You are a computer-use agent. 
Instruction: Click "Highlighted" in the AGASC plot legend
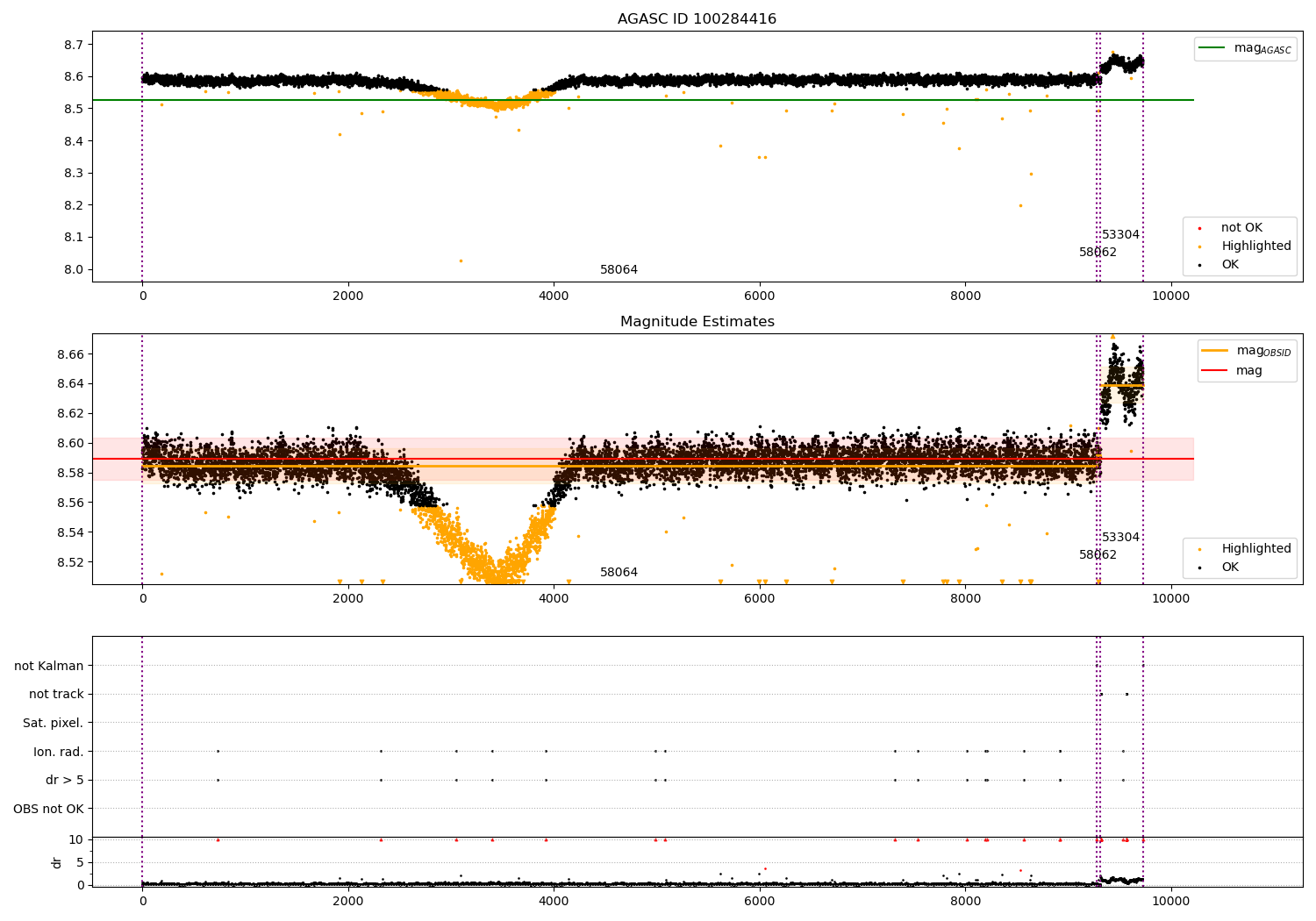click(x=1256, y=246)
